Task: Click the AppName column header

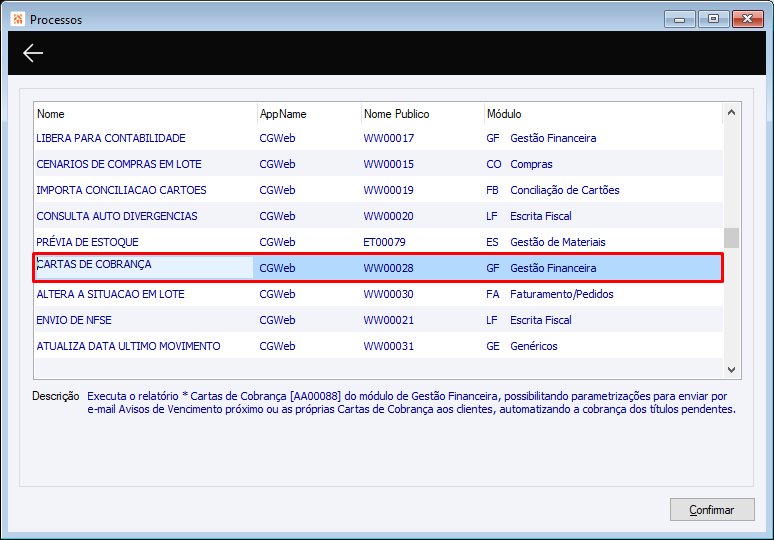Action: point(309,114)
